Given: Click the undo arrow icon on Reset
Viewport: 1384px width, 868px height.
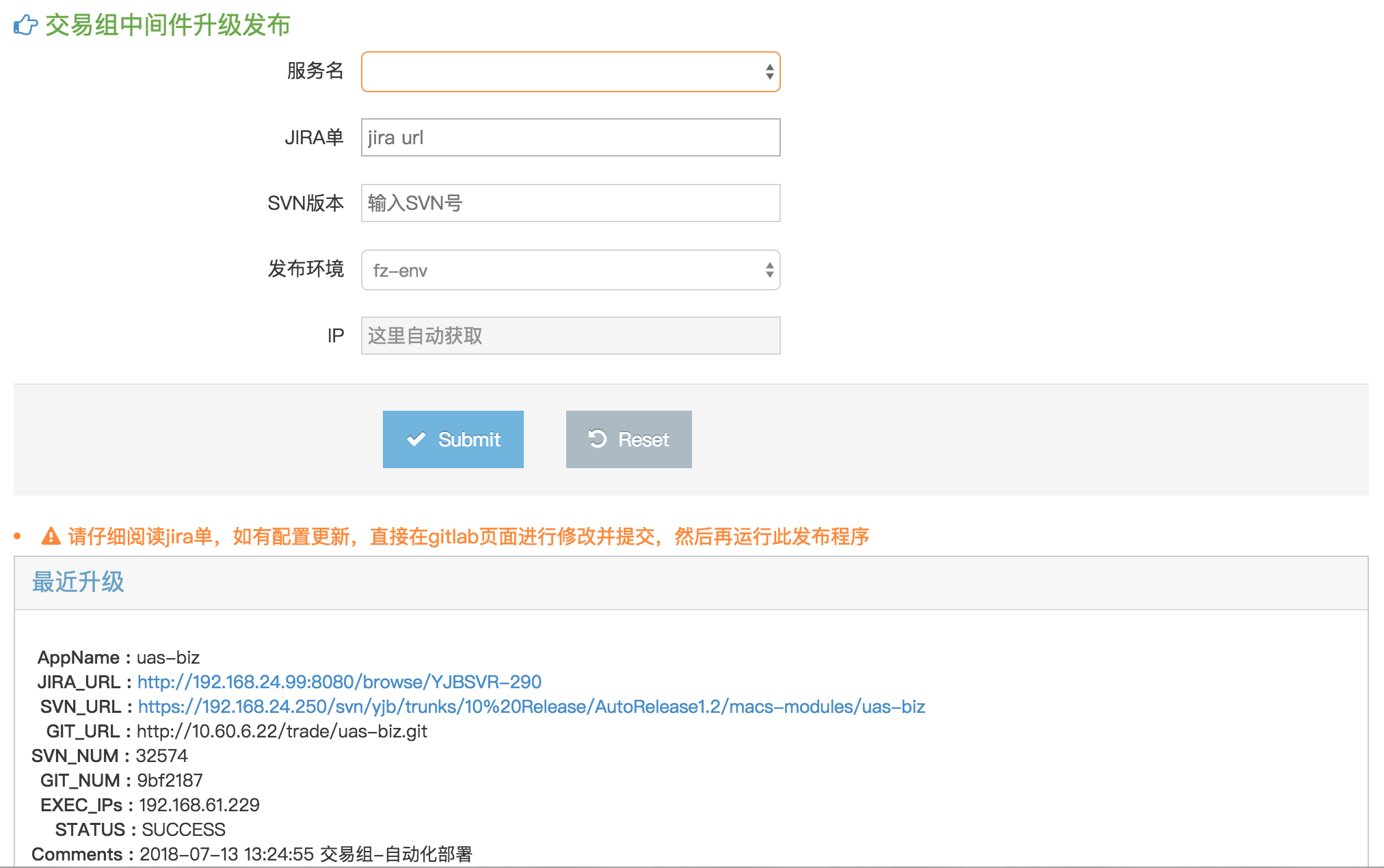Looking at the screenshot, I should coord(598,439).
